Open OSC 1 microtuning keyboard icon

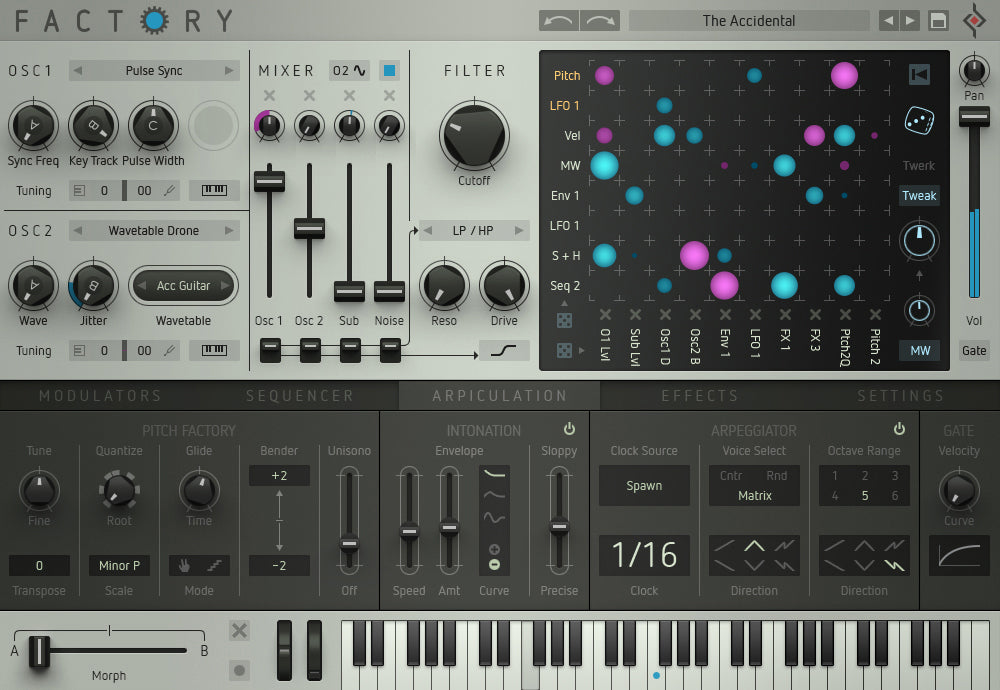pyautogui.click(x=214, y=190)
